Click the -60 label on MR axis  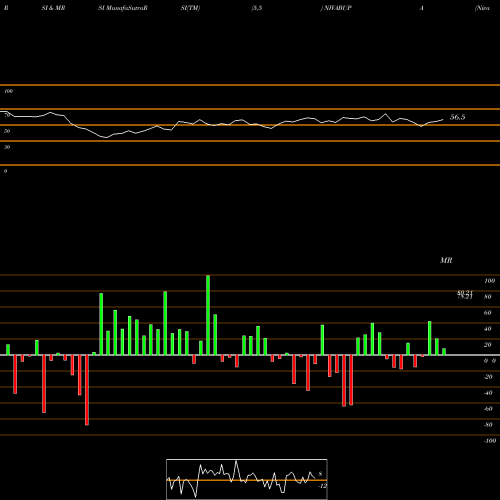[x=488, y=409]
